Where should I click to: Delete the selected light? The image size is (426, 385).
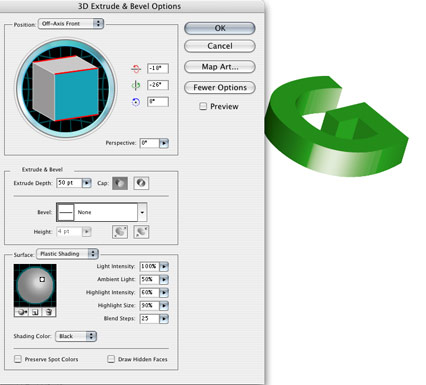pyautogui.click(x=49, y=312)
